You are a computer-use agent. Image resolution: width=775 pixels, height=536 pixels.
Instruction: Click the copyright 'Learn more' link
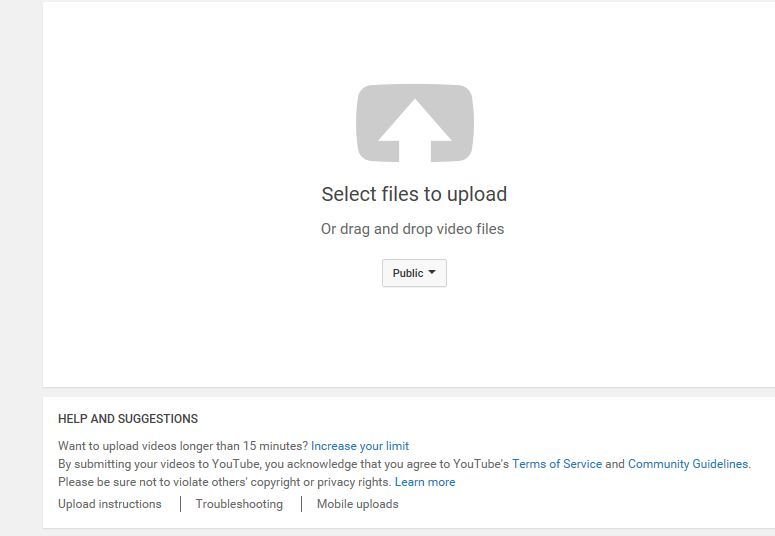pyautogui.click(x=425, y=482)
